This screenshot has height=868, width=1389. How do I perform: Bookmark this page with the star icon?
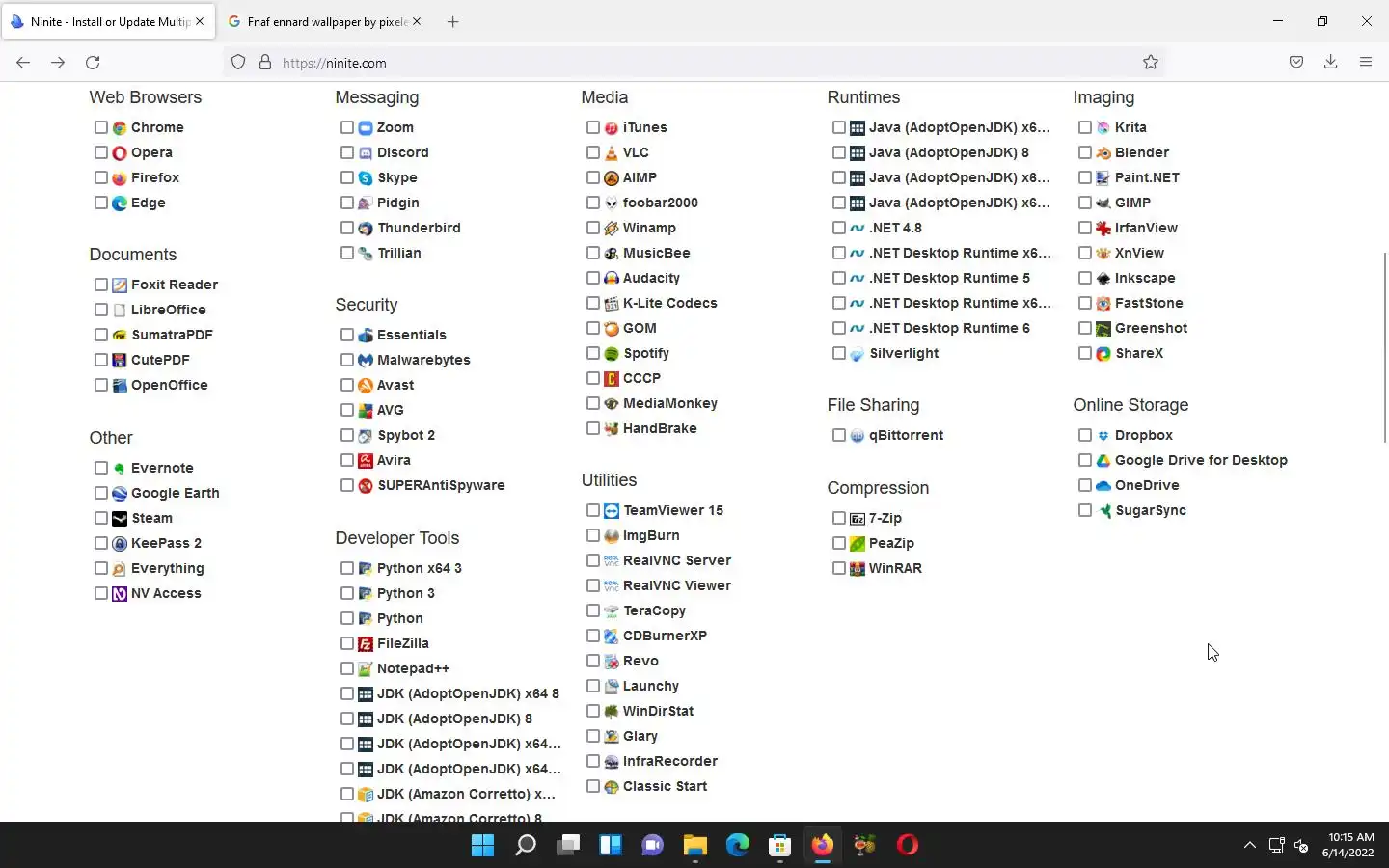pyautogui.click(x=1151, y=63)
